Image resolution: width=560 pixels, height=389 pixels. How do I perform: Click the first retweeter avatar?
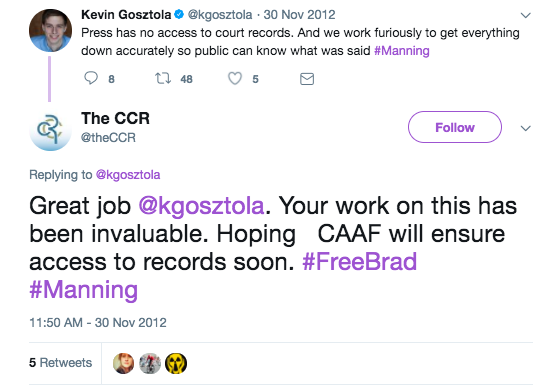point(123,363)
